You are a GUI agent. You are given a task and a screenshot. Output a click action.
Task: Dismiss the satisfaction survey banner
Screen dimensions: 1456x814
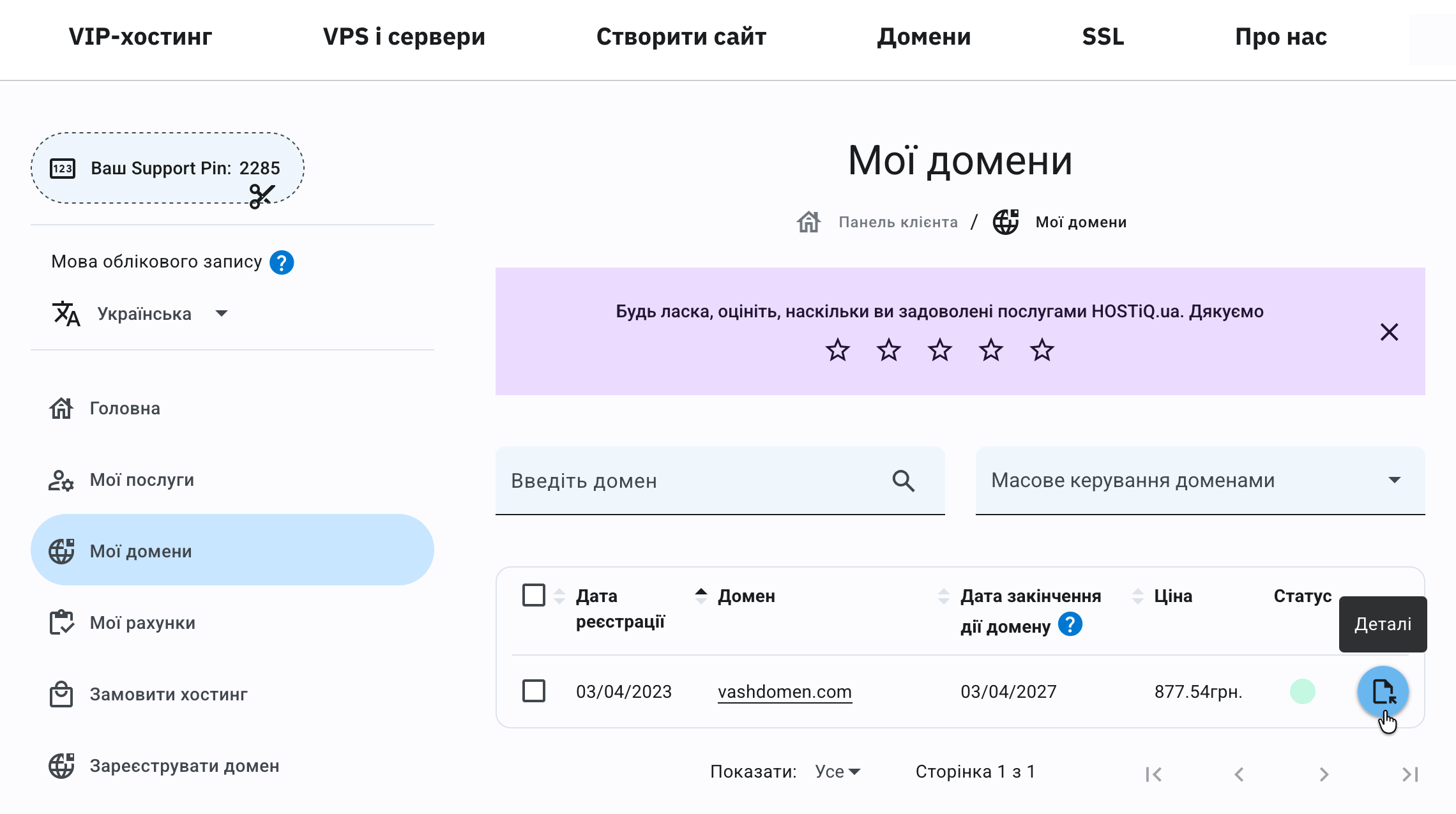pyautogui.click(x=1389, y=332)
